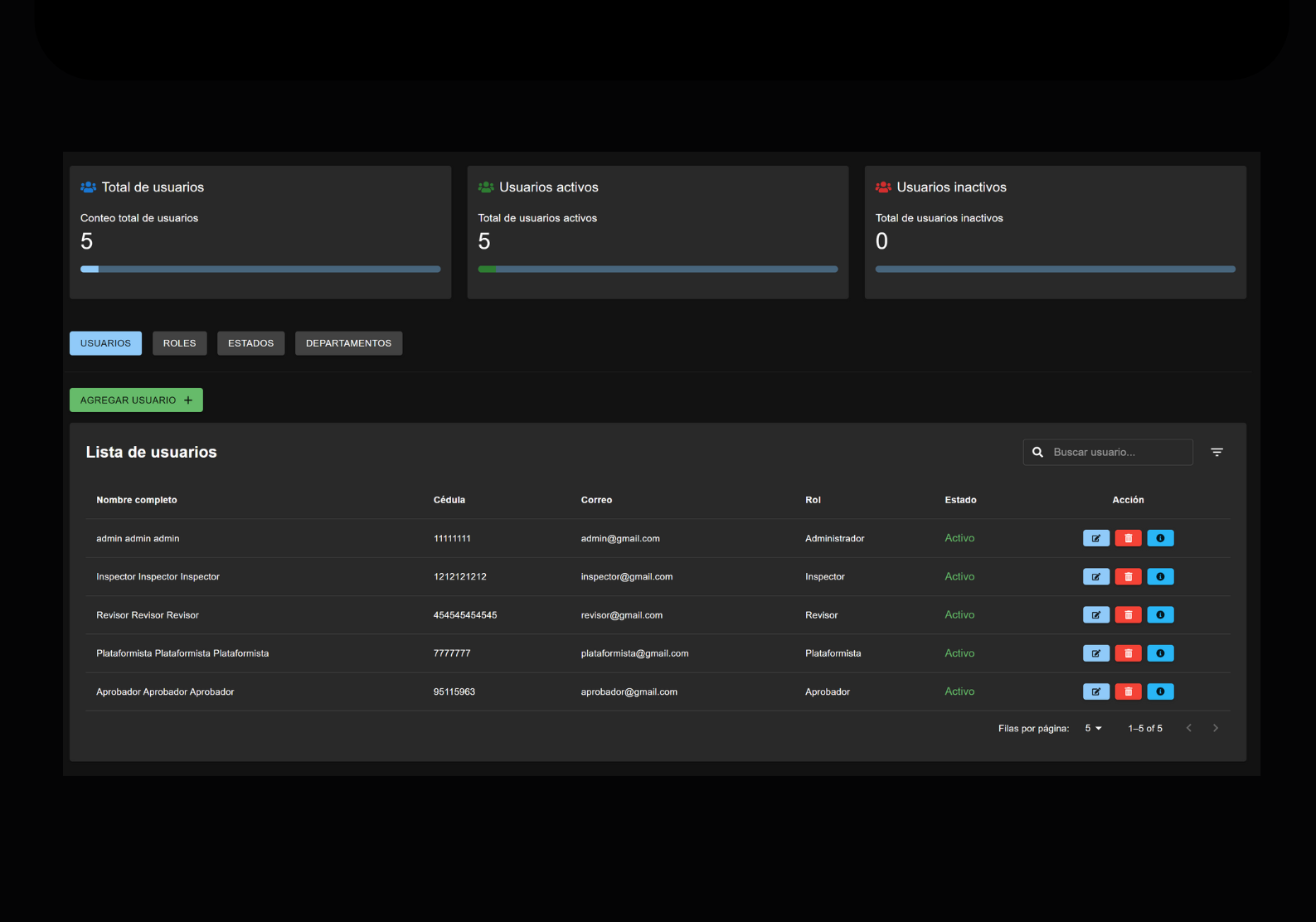This screenshot has height=922, width=1316.
Task: View info for Revisor user
Action: [1160, 614]
